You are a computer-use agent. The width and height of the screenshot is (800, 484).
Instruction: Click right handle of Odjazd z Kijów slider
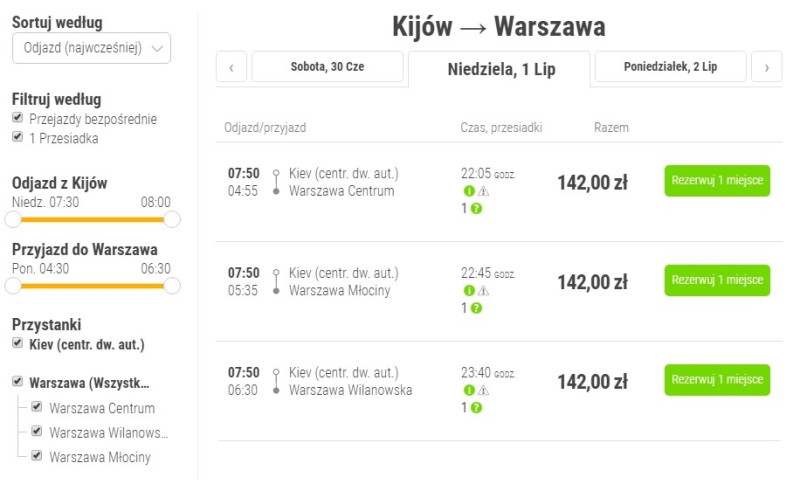pyautogui.click(x=172, y=219)
